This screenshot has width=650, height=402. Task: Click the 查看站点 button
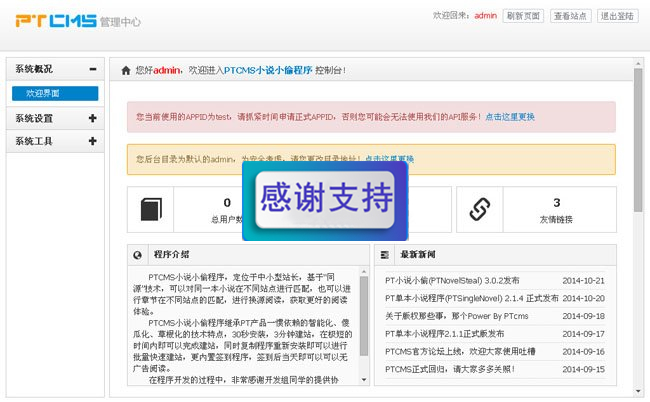570,16
